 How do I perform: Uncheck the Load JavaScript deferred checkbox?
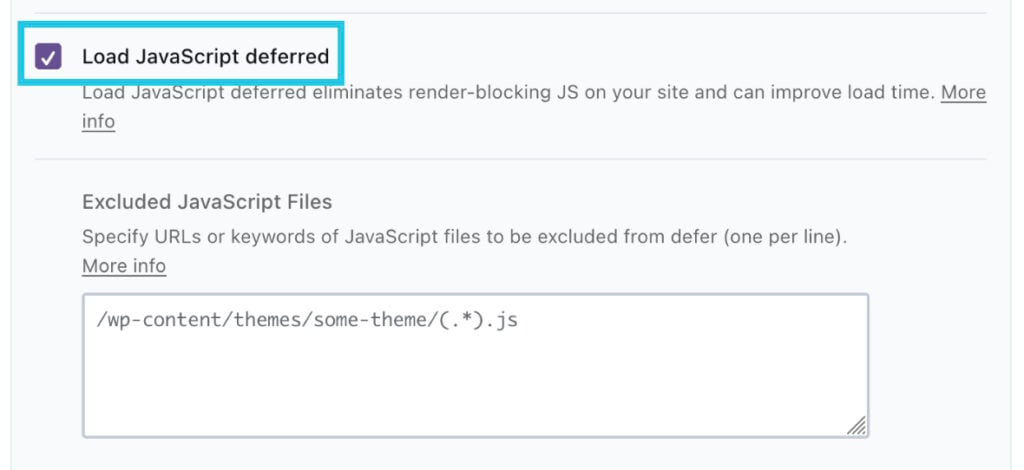[x=48, y=56]
